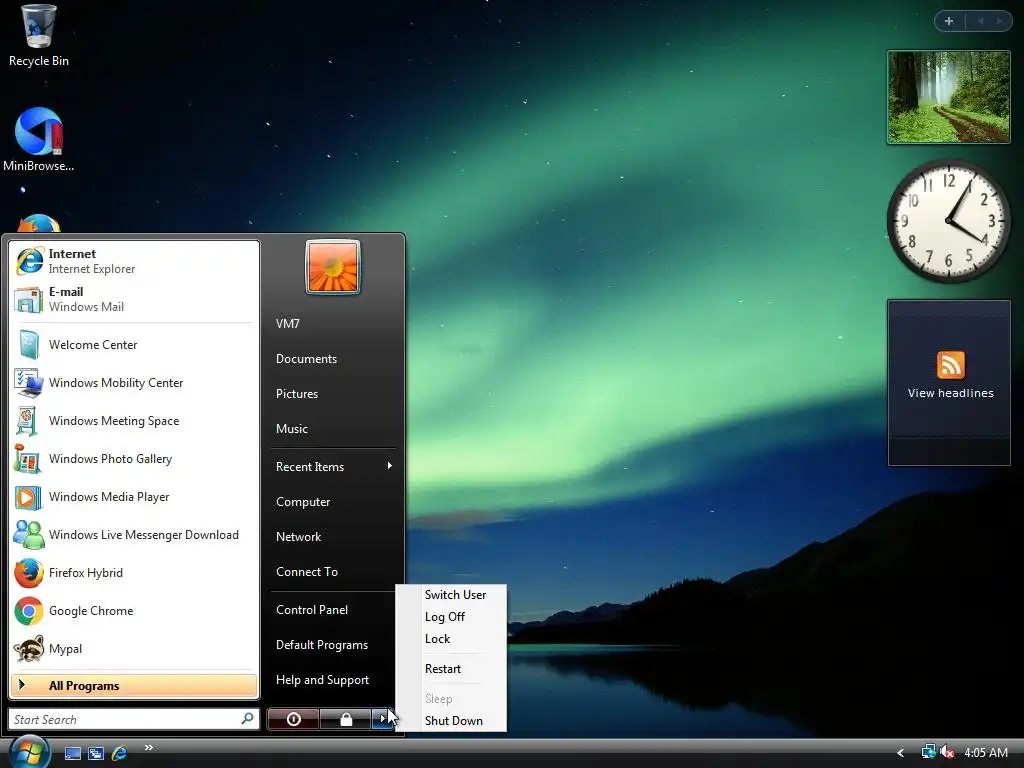Click the RSS feed icon in headlines gadget

[950, 364]
